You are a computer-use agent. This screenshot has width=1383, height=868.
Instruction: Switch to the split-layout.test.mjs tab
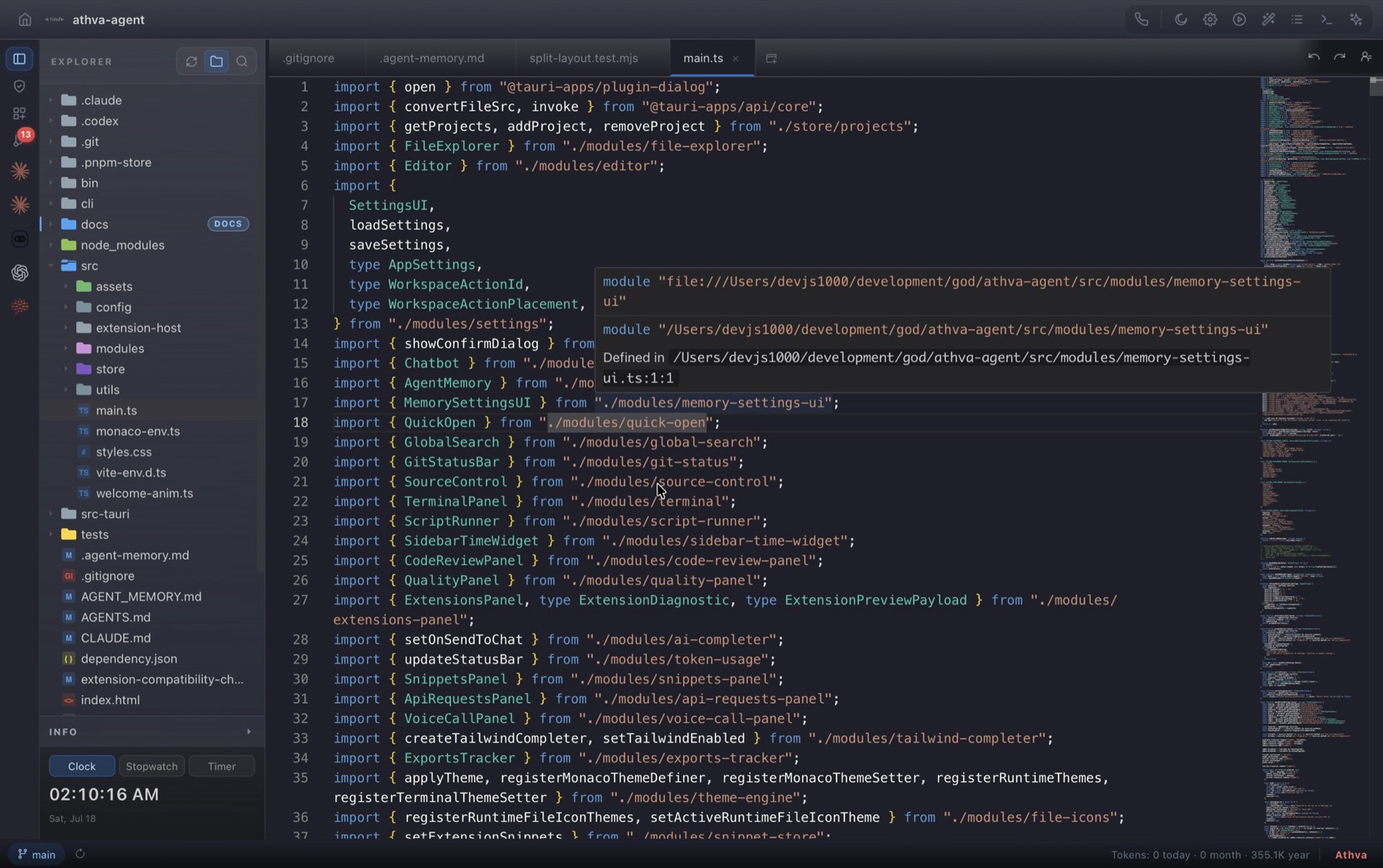583,58
